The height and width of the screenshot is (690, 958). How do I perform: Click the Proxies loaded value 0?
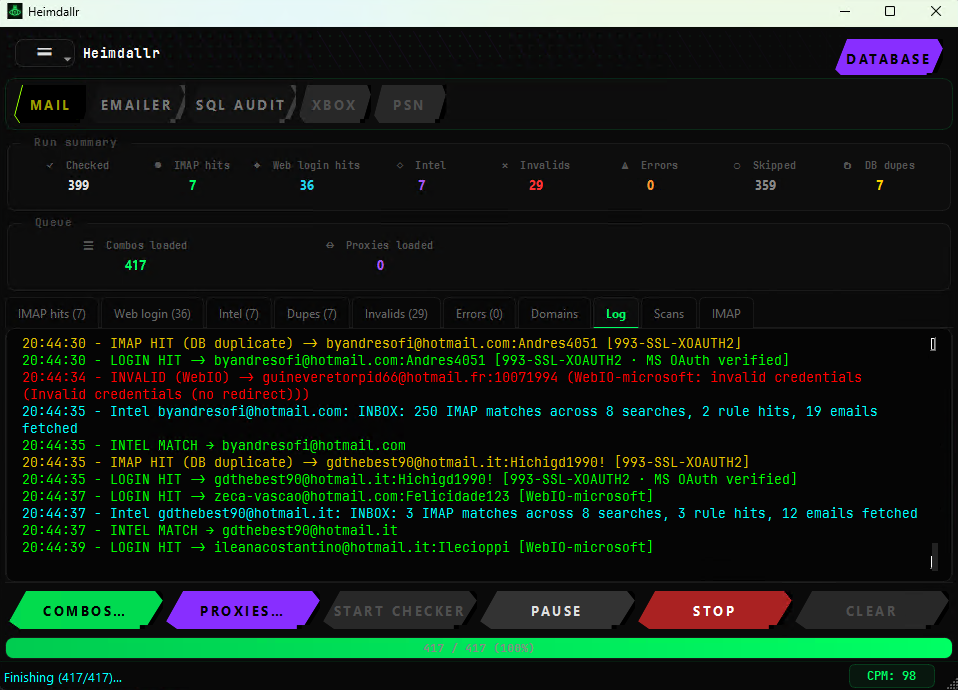tap(380, 265)
